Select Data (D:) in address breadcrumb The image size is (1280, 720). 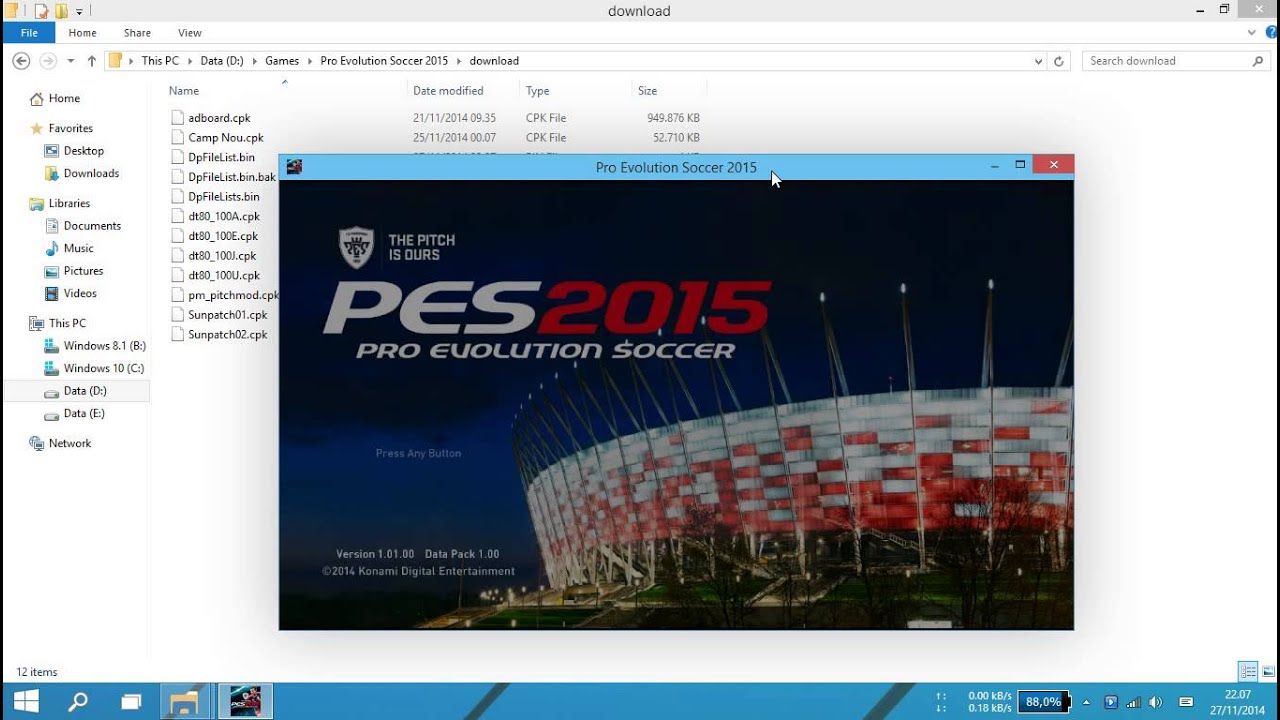pyautogui.click(x=222, y=61)
